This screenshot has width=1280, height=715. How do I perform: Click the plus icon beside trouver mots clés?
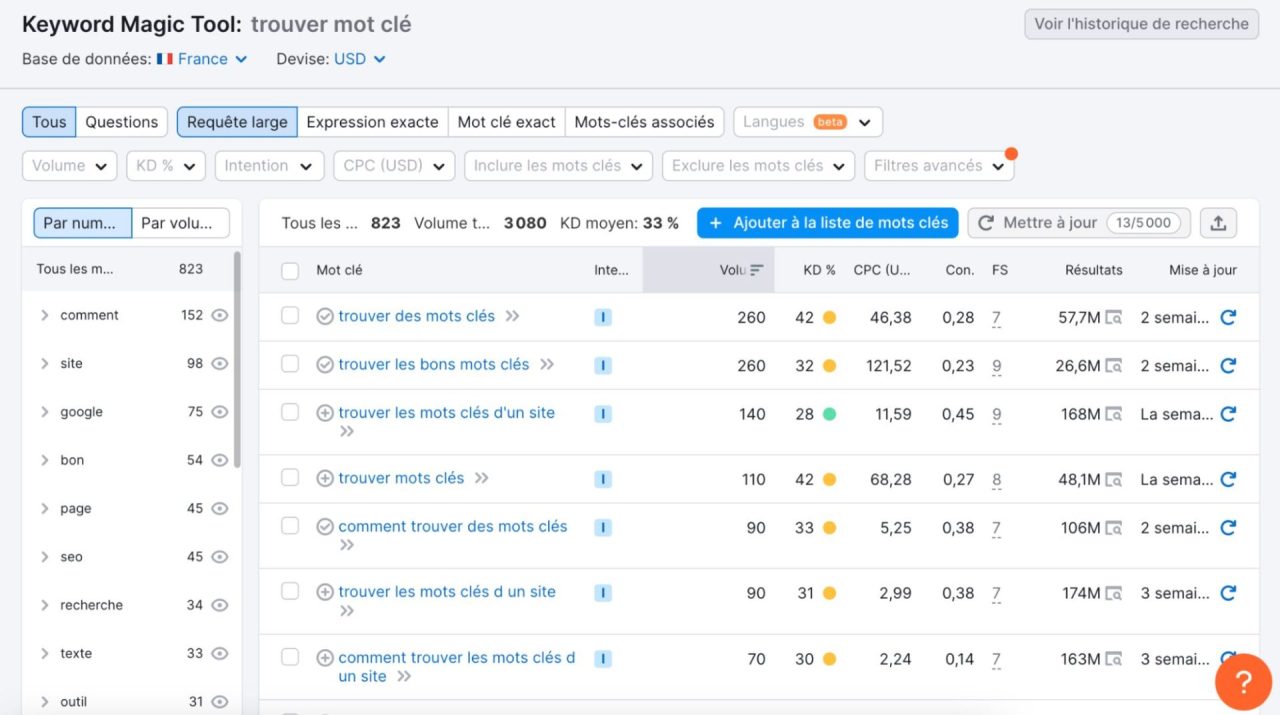click(325, 477)
